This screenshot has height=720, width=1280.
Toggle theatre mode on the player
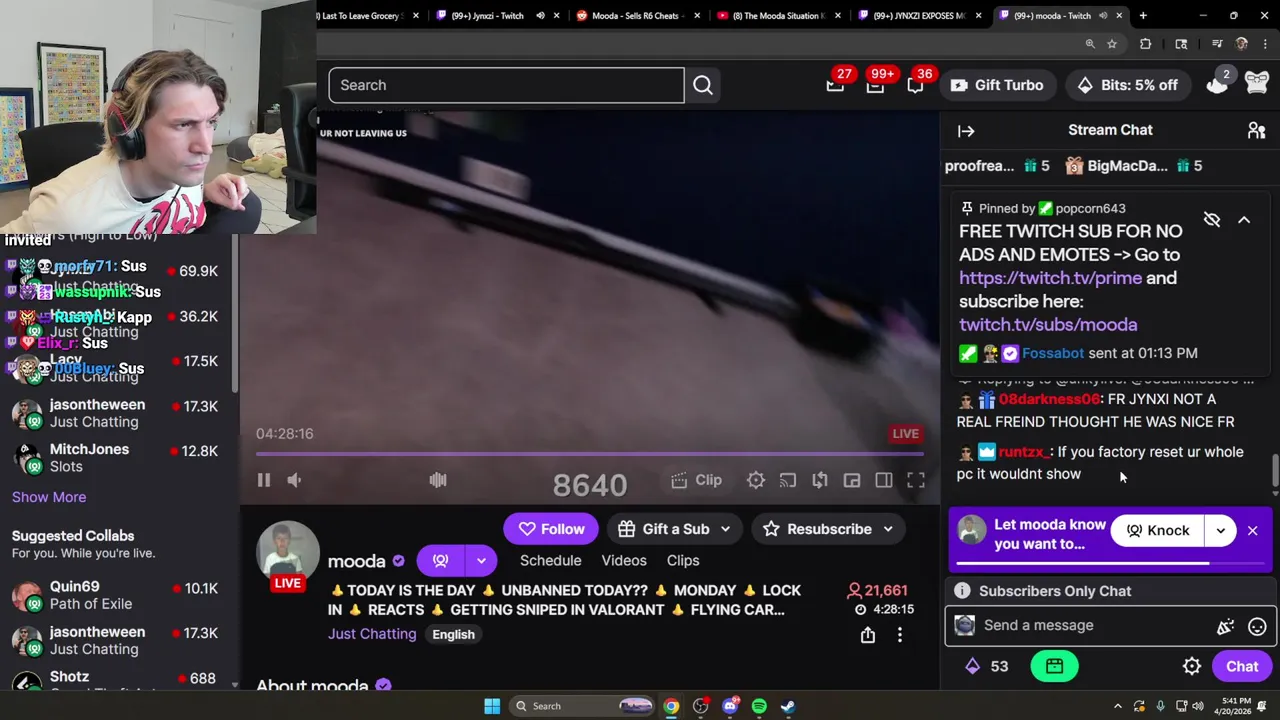tap(884, 480)
